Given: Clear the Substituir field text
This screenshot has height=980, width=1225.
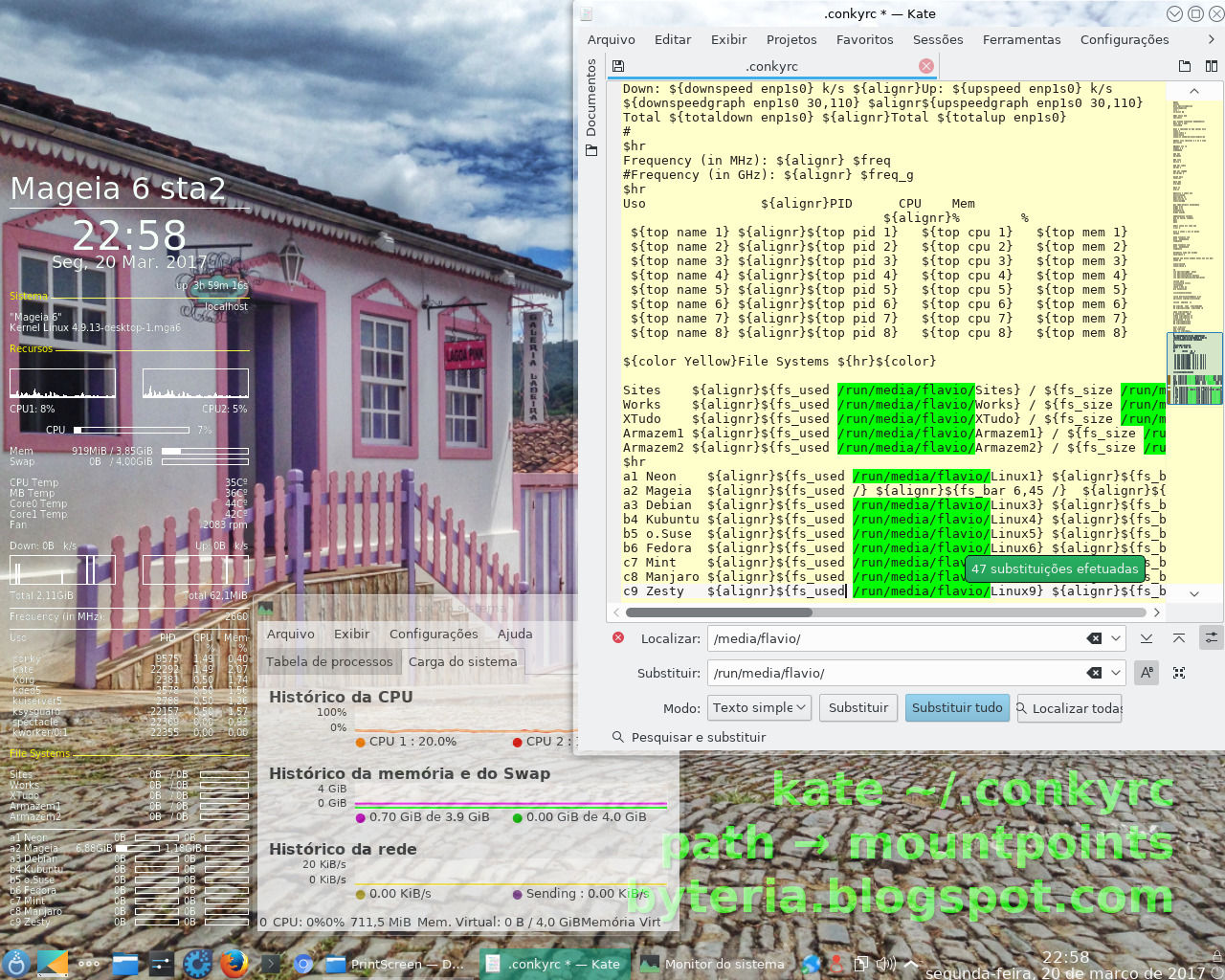Looking at the screenshot, I should pyautogui.click(x=1094, y=673).
